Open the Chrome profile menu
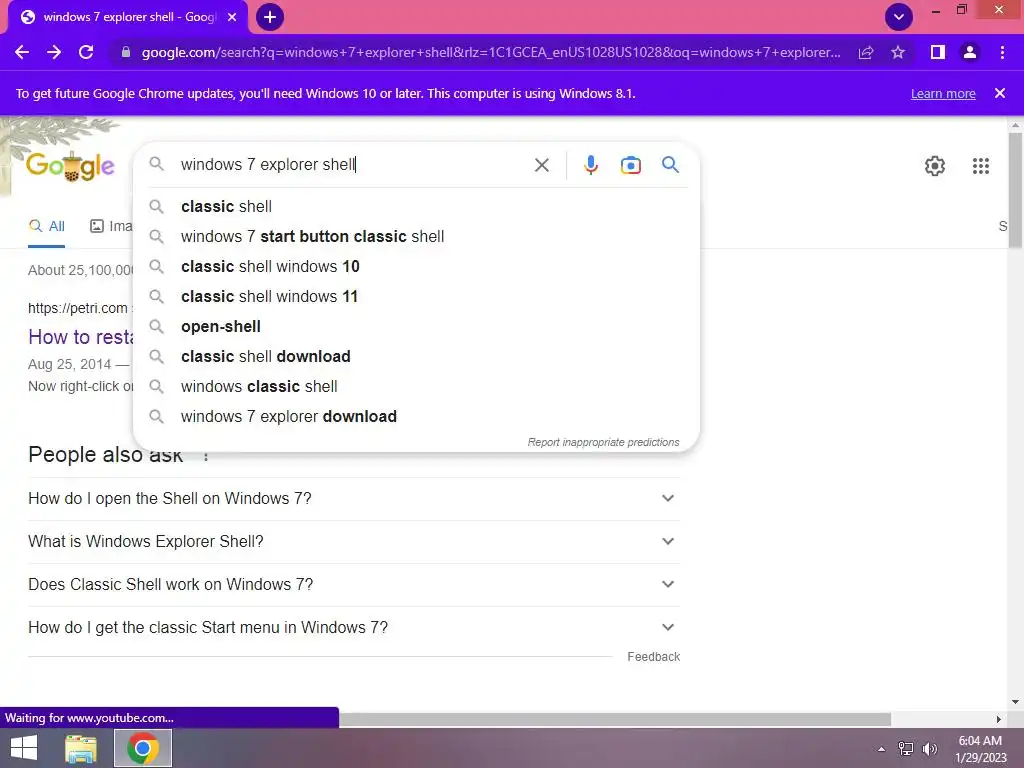The width and height of the screenshot is (1024, 768). 970,52
